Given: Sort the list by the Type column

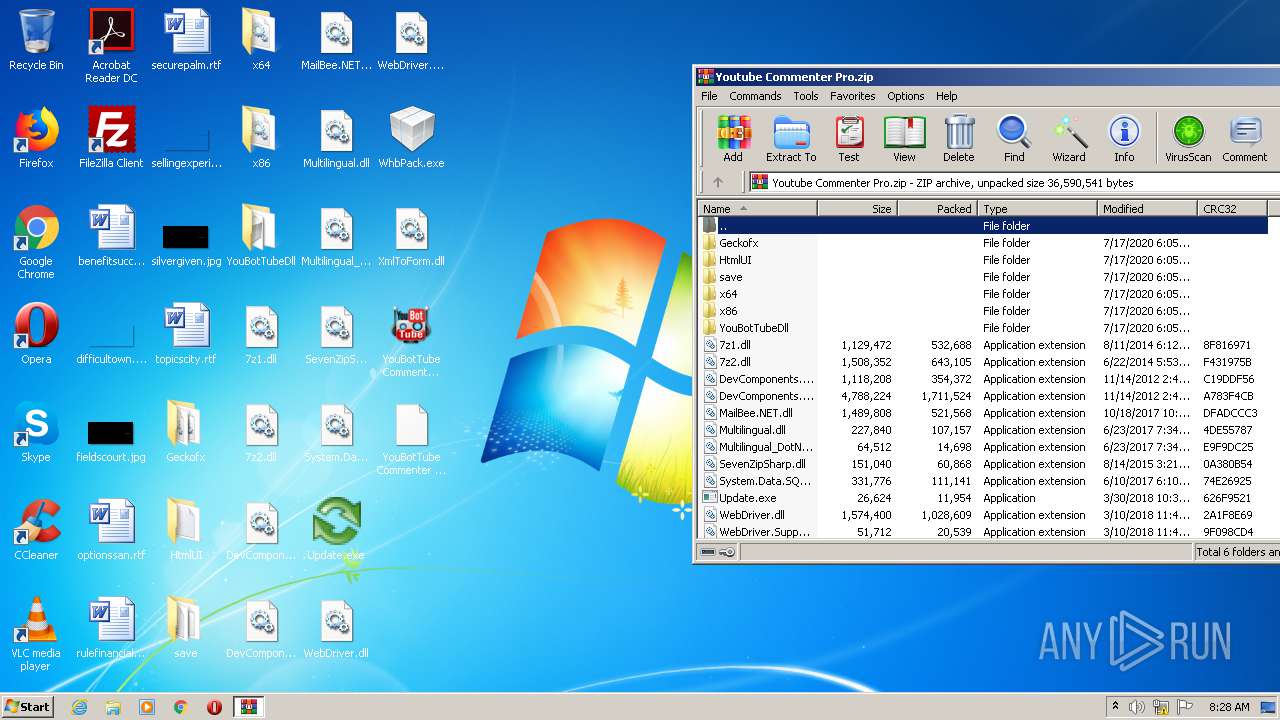Looking at the screenshot, I should click(x=1037, y=208).
